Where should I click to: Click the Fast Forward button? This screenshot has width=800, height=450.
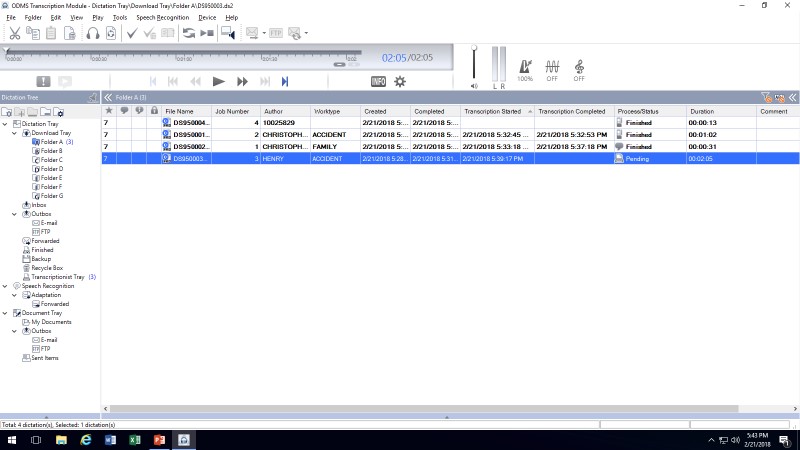(x=242, y=82)
